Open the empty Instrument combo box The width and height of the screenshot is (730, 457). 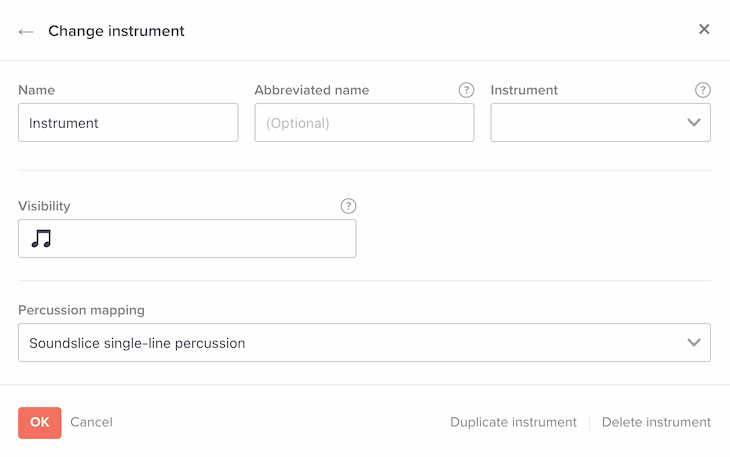[588, 123]
